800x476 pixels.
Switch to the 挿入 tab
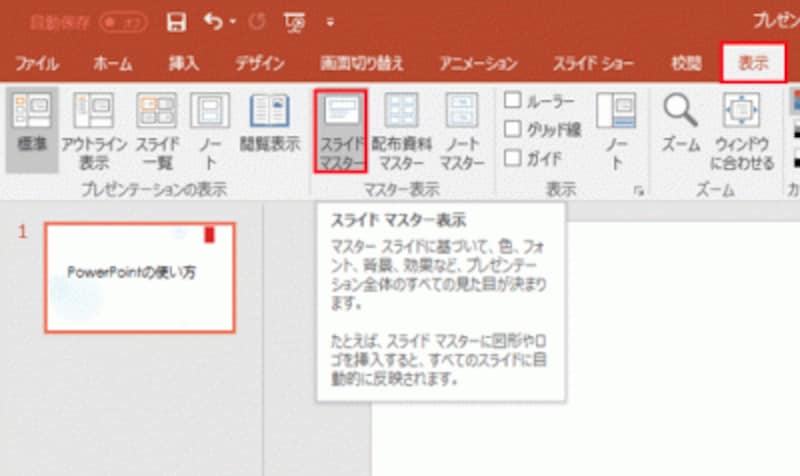(x=184, y=64)
